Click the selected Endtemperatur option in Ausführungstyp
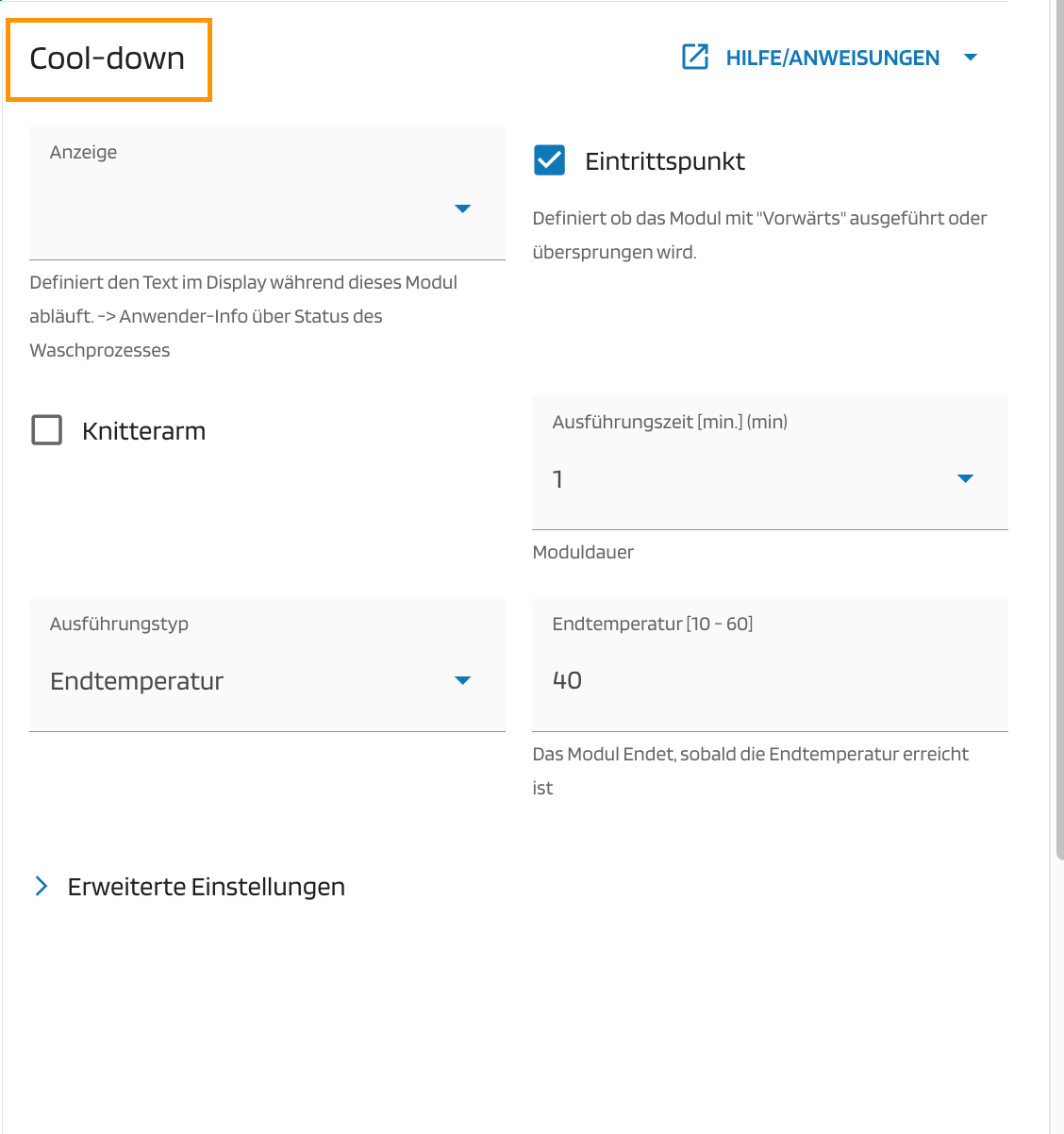1064x1134 pixels. 137,681
